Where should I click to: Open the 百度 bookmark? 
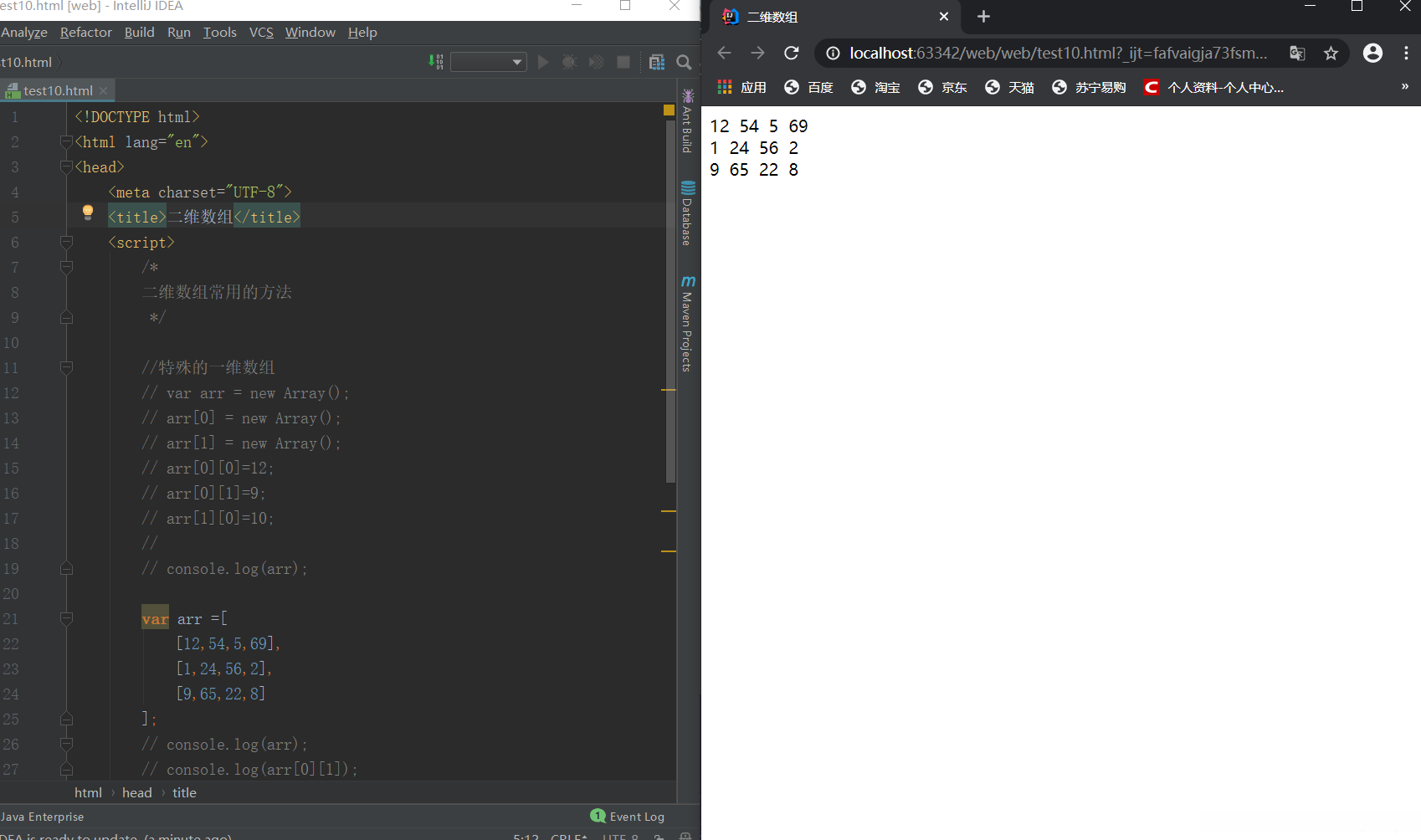[808, 88]
